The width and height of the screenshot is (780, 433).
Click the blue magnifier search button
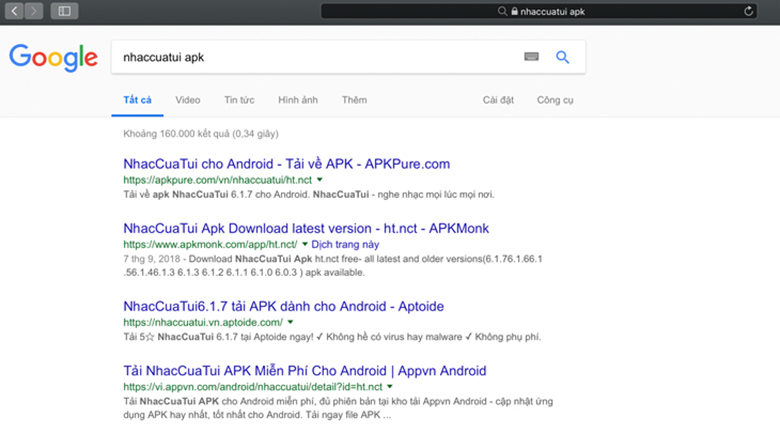click(562, 57)
